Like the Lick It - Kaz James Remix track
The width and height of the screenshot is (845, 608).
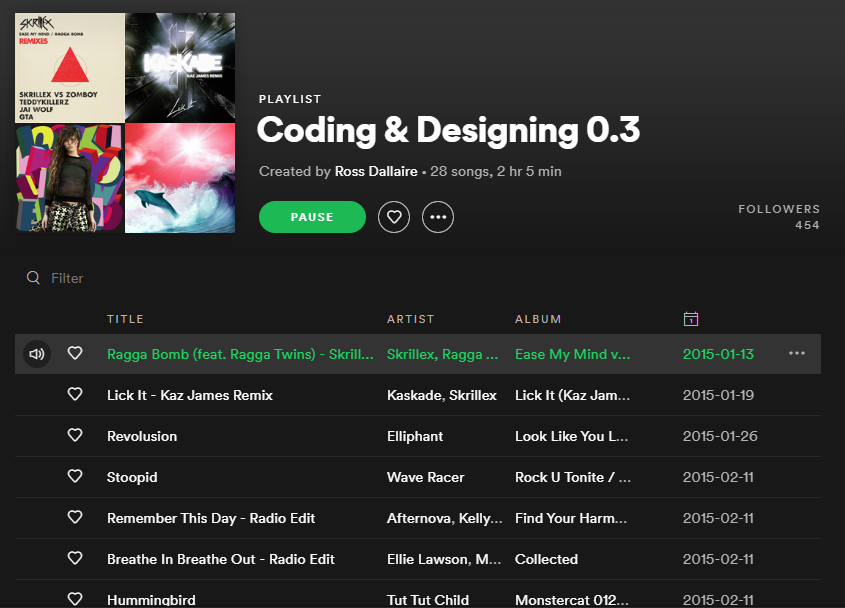click(x=75, y=394)
